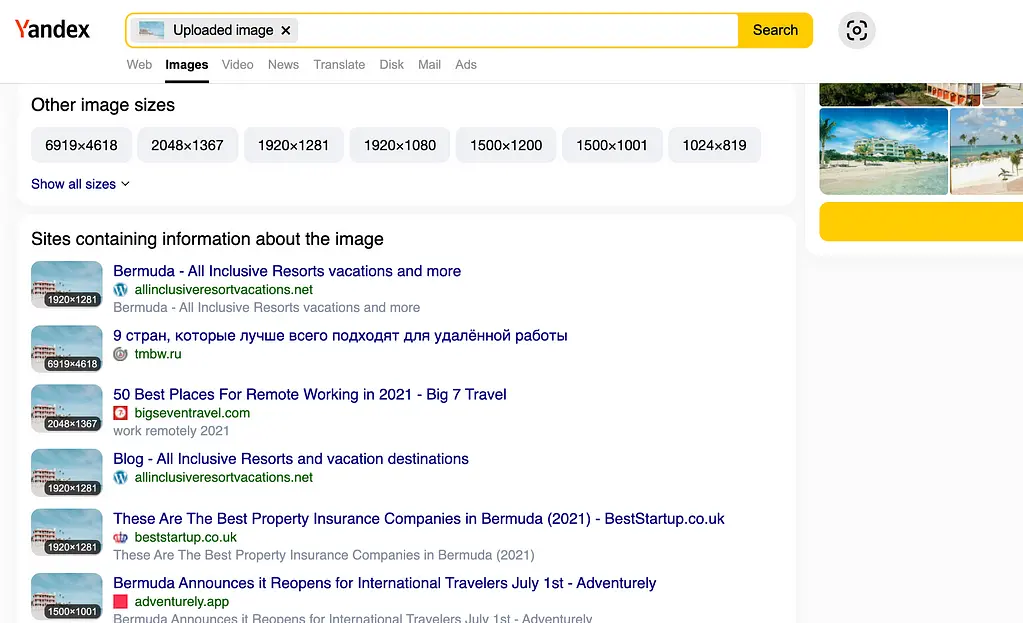The width and height of the screenshot is (1023, 623).
Task: Switch to the Web tab
Action: pyautogui.click(x=139, y=64)
